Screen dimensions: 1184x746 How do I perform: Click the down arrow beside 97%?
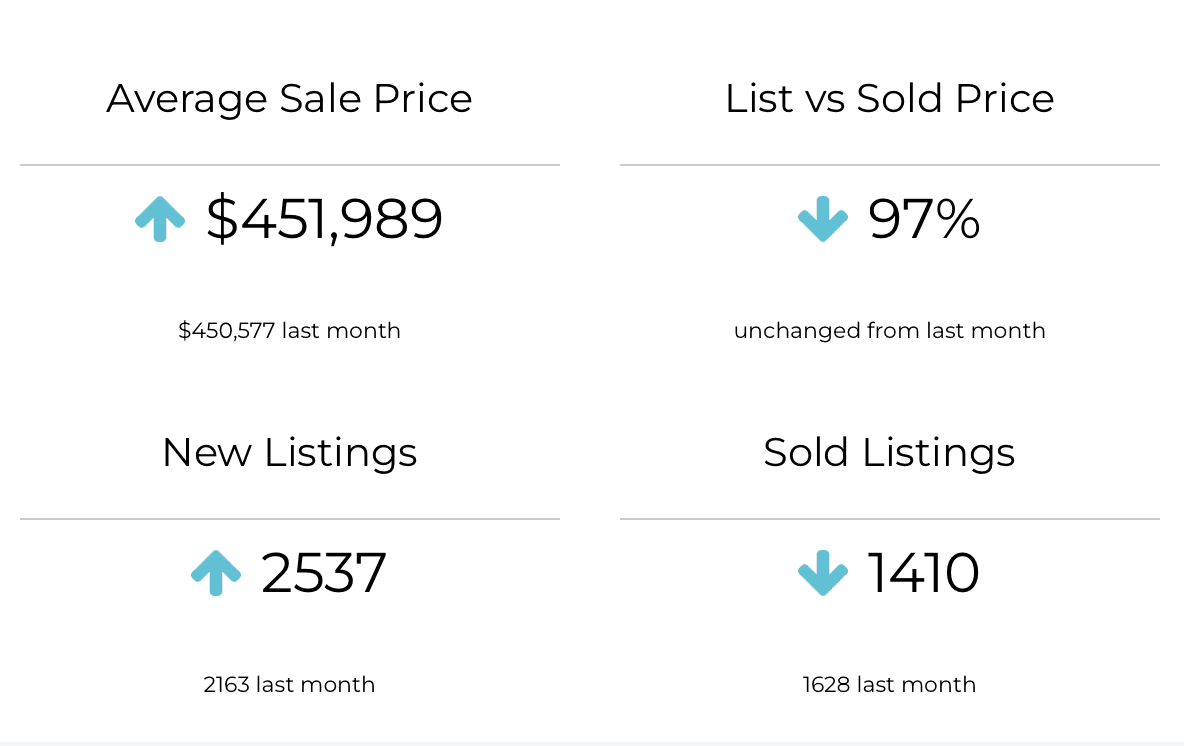click(823, 219)
